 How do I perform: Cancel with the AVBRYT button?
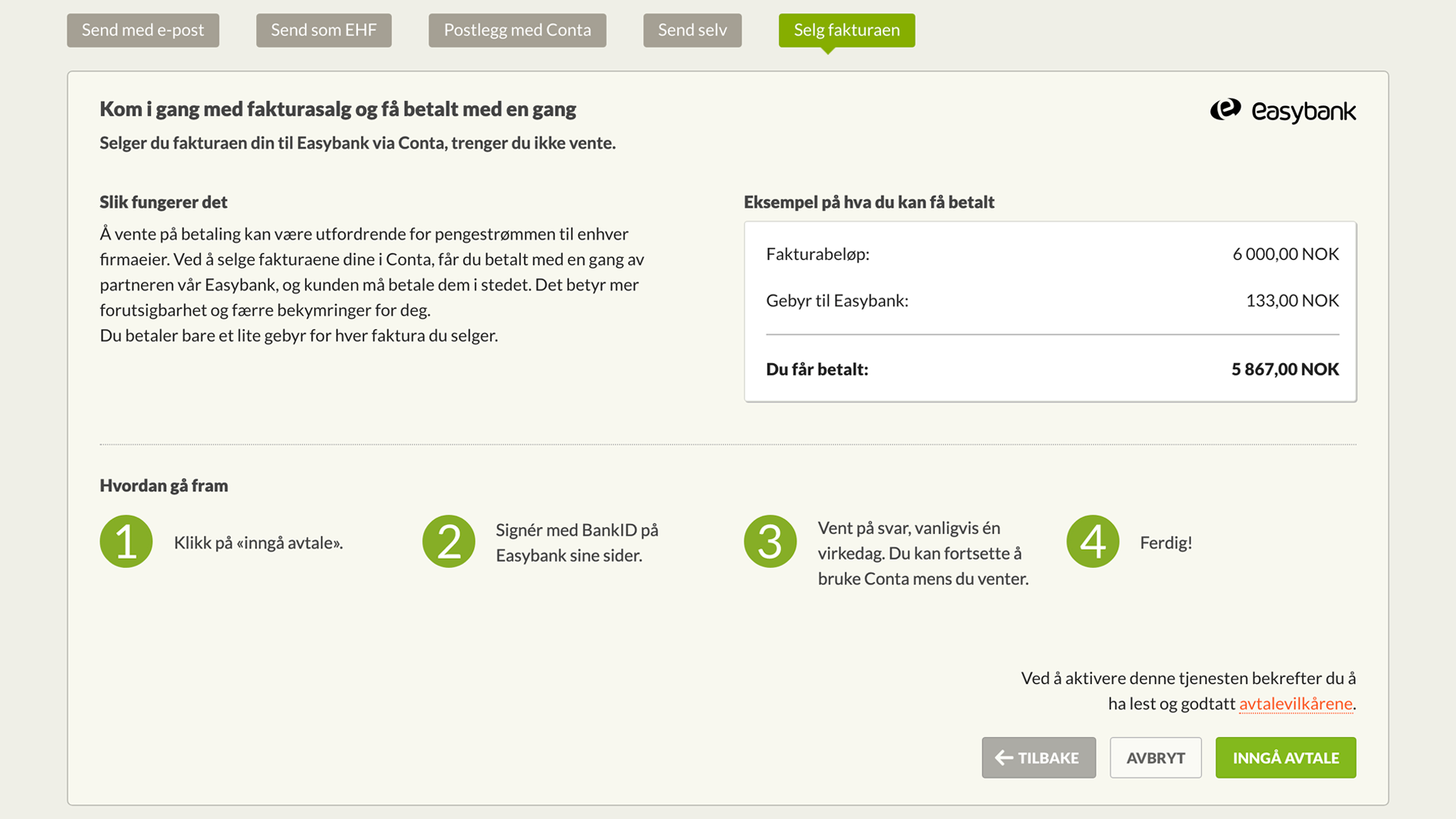(1156, 758)
